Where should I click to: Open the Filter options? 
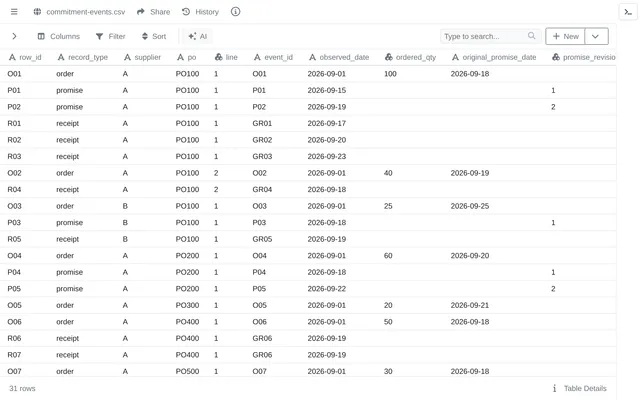pos(110,36)
